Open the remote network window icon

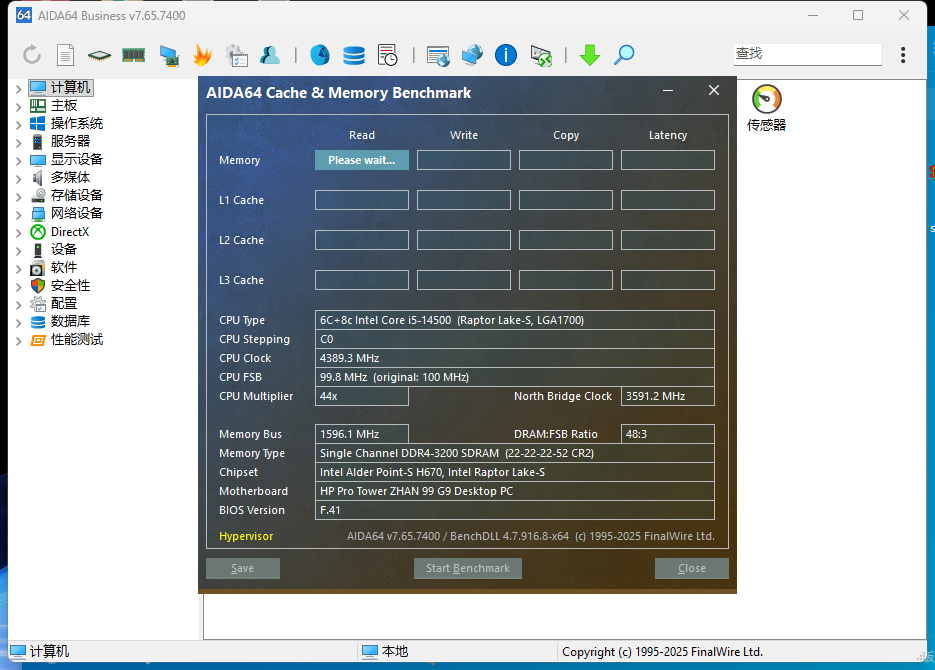point(438,56)
